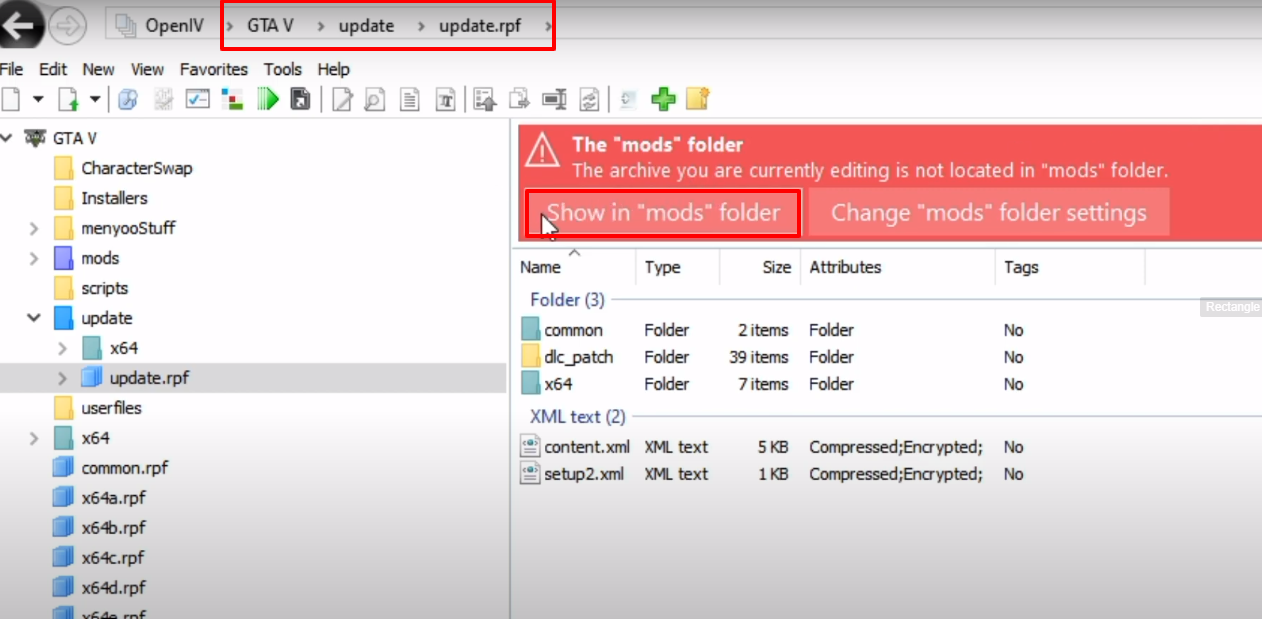Click Show in "mods" folder button
Image resolution: width=1262 pixels, height=619 pixels.
click(x=663, y=213)
